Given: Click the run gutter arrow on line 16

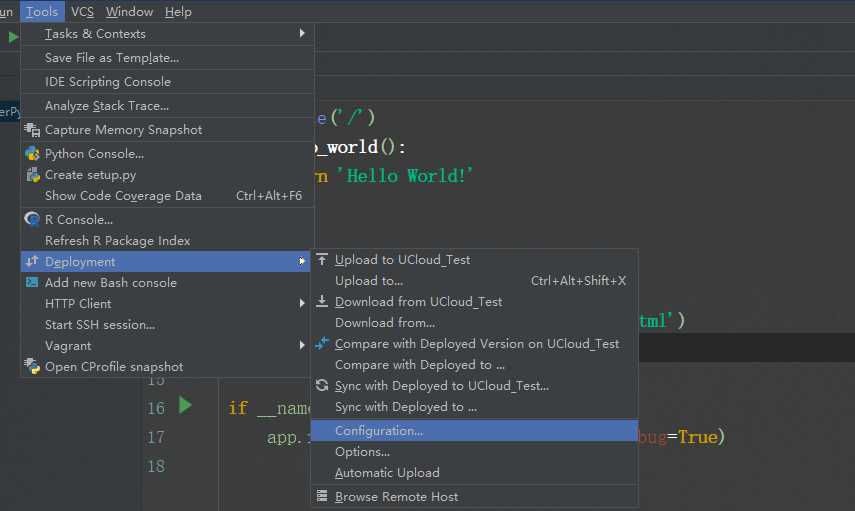Looking at the screenshot, I should coord(185,406).
